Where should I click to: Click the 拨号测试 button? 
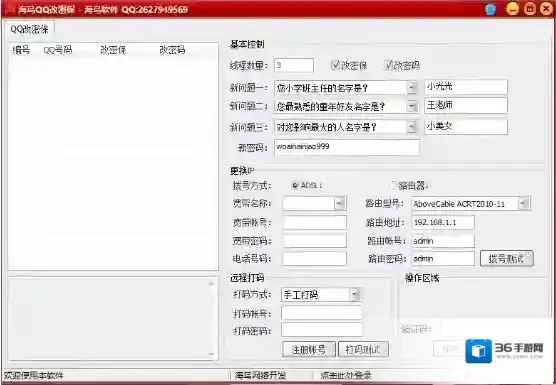506,258
